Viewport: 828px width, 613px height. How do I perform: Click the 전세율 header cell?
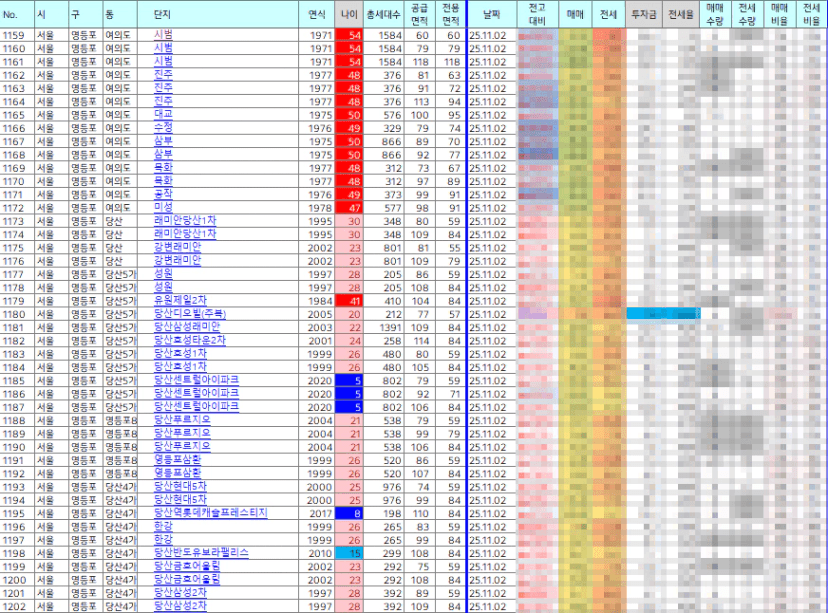click(682, 14)
